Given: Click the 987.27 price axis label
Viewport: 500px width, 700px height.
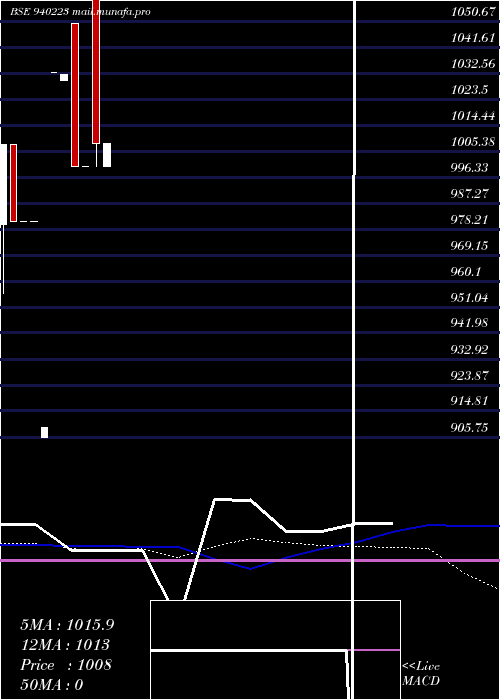Looking at the screenshot, I should tap(469, 194).
